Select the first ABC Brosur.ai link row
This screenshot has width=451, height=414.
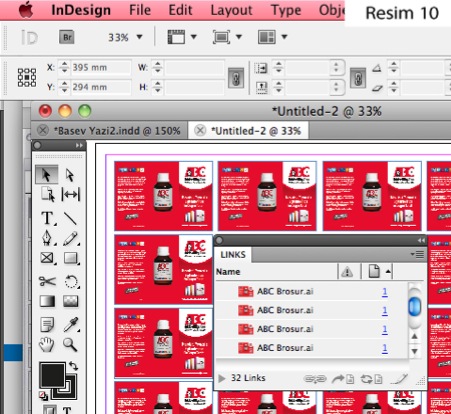tap(311, 291)
